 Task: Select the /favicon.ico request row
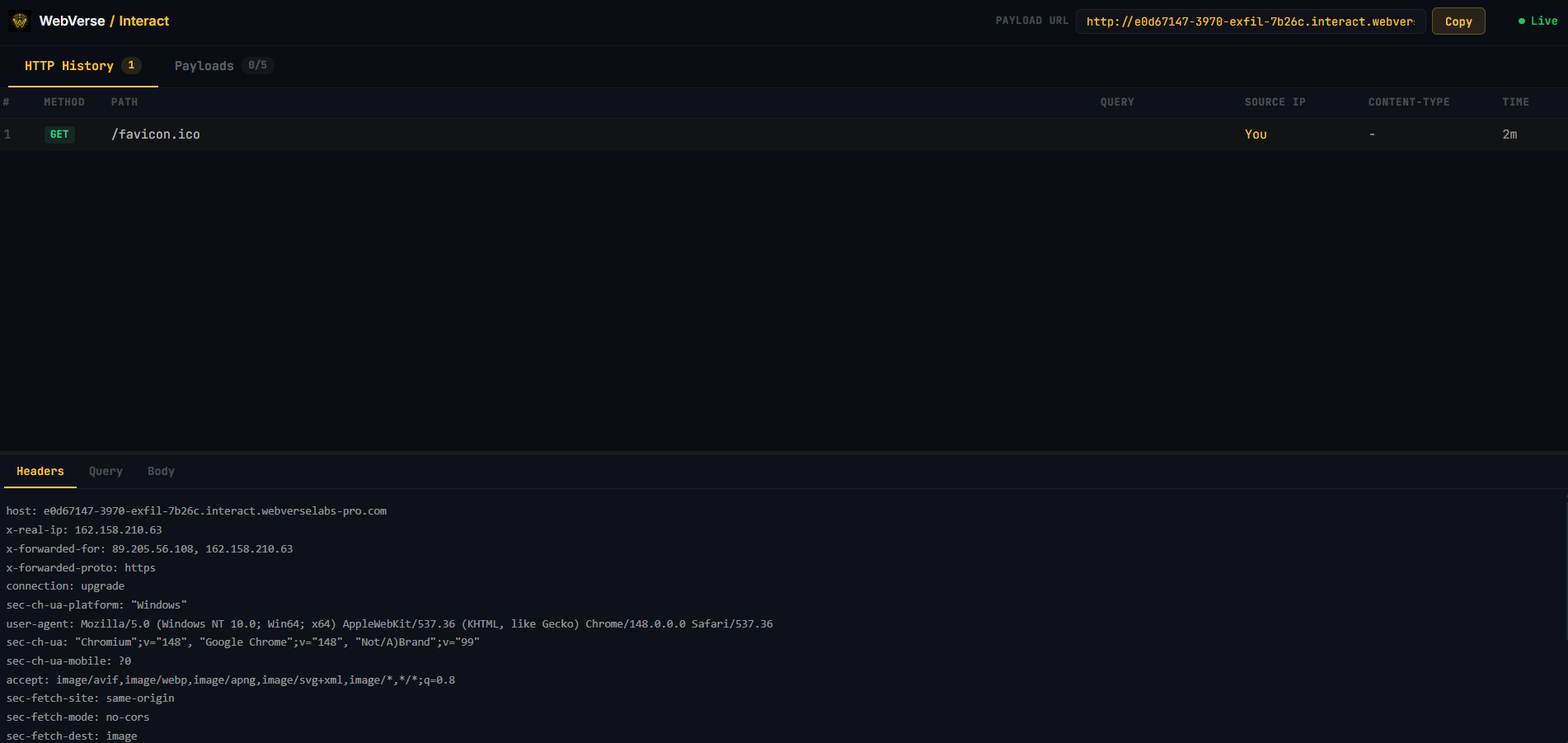[784, 134]
